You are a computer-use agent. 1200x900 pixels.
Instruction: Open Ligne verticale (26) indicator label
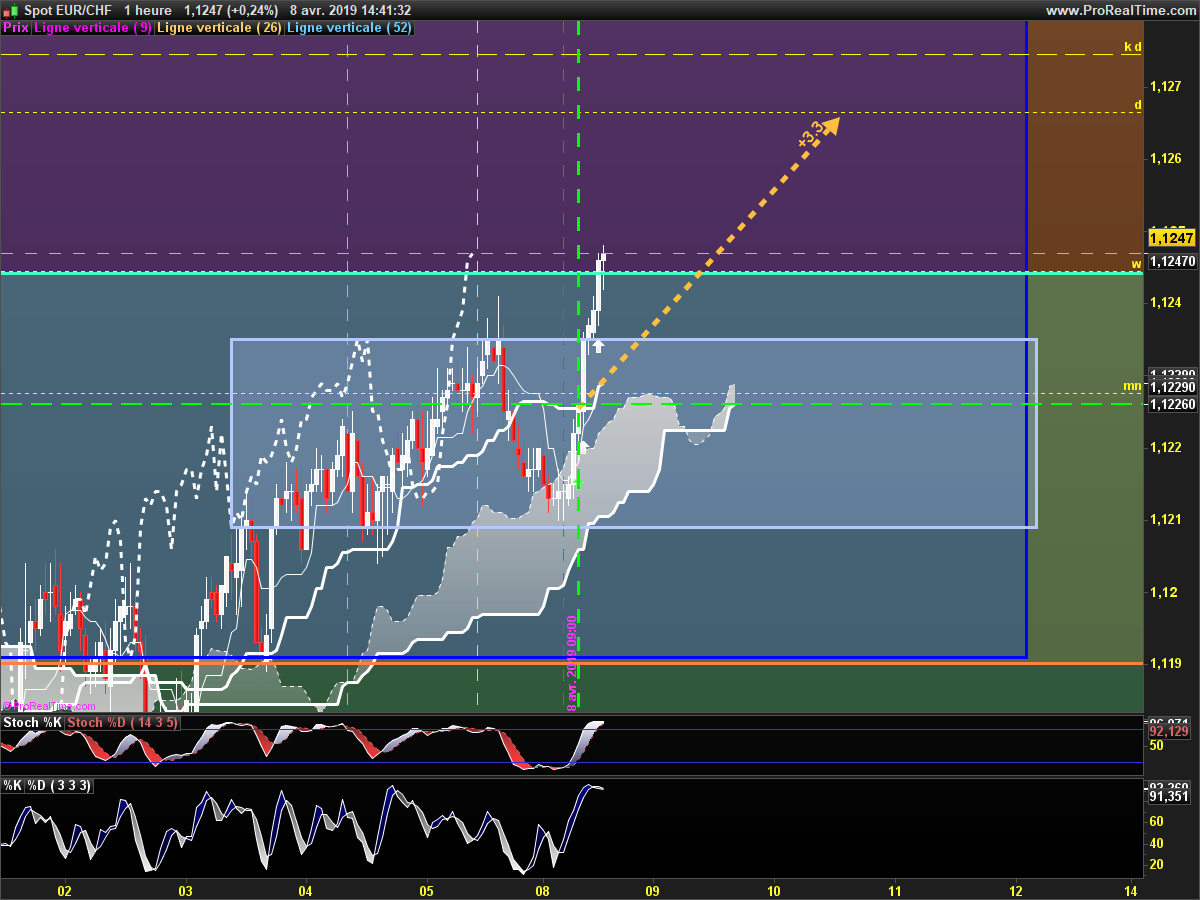point(219,28)
